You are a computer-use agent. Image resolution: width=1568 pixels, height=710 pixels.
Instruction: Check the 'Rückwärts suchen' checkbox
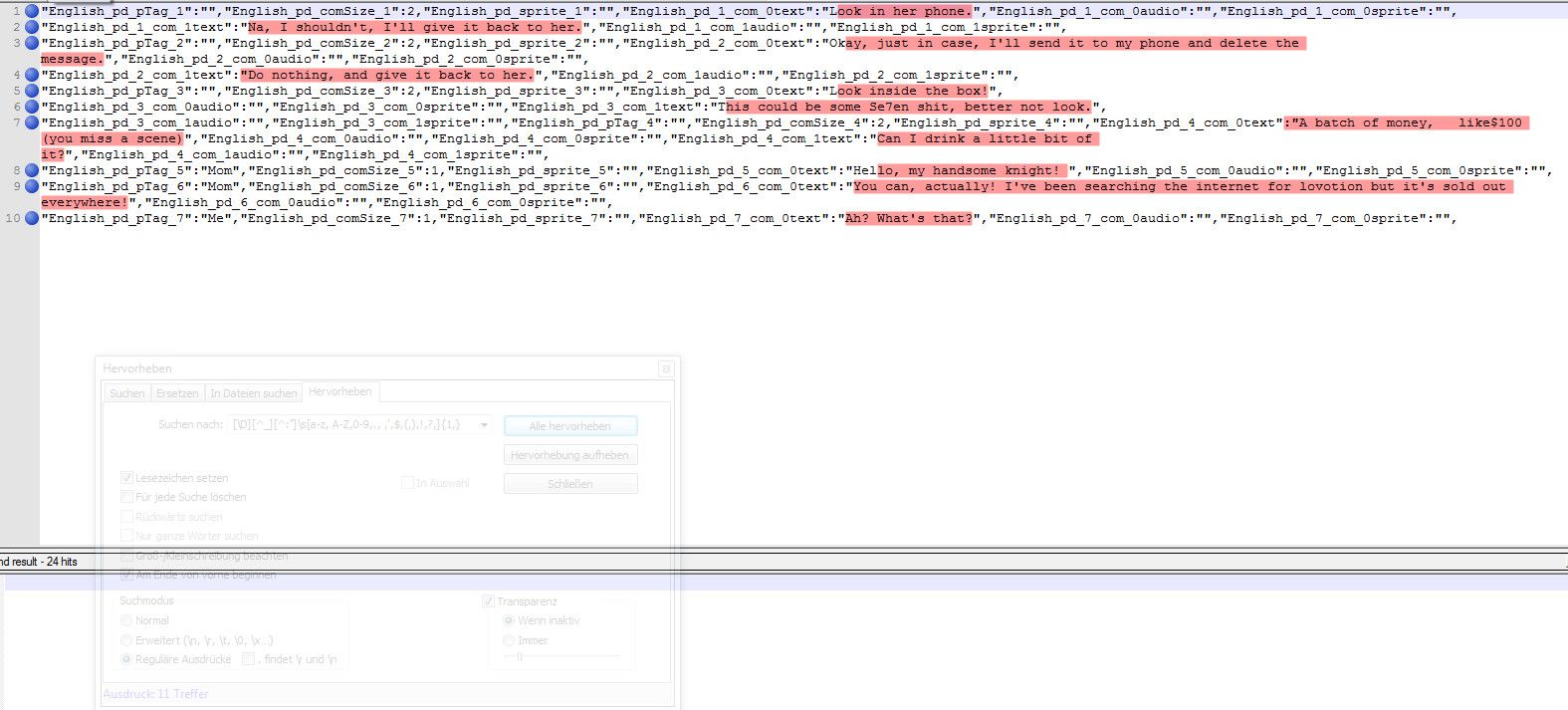click(x=126, y=517)
